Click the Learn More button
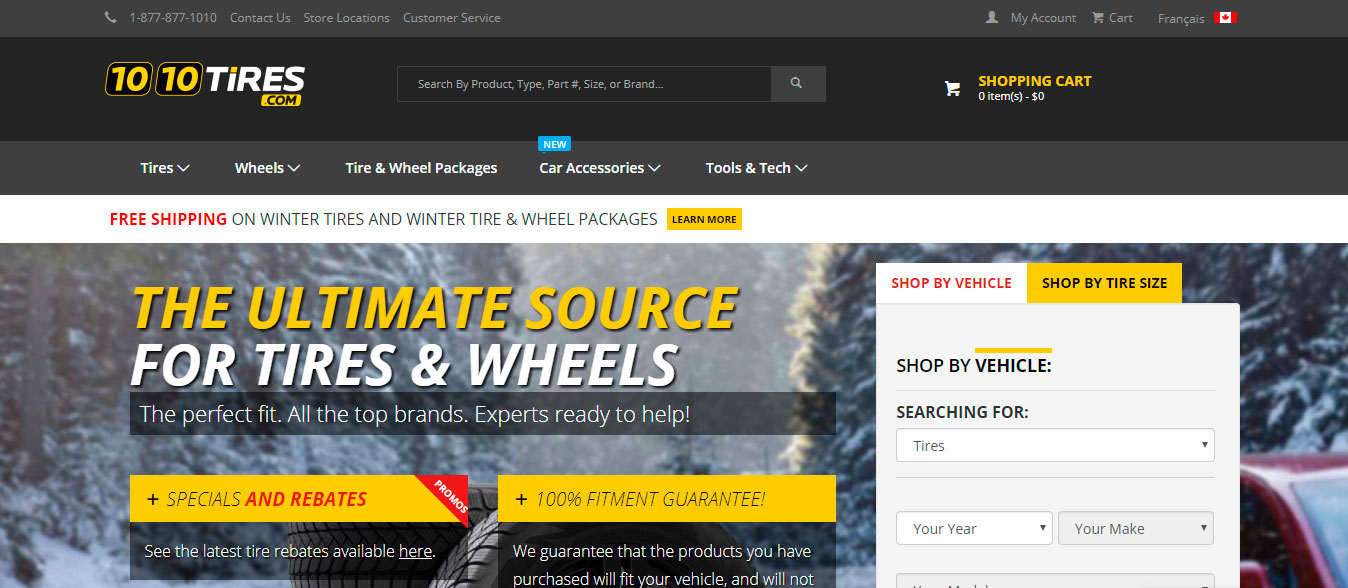The width and height of the screenshot is (1348, 588). click(x=704, y=219)
